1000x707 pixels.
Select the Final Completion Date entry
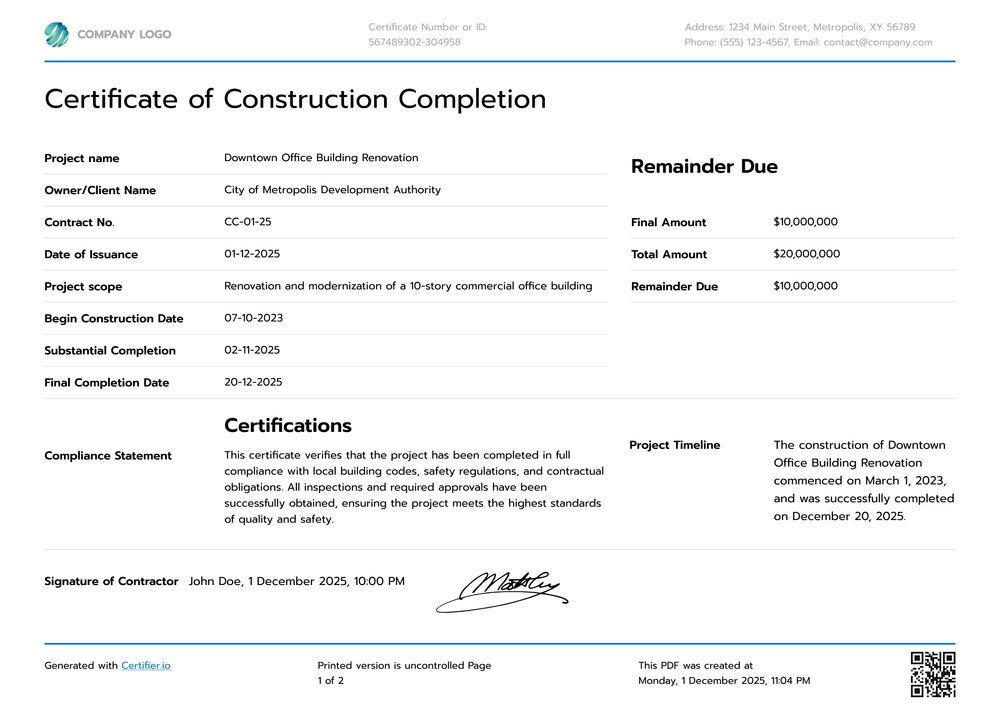[253, 382]
